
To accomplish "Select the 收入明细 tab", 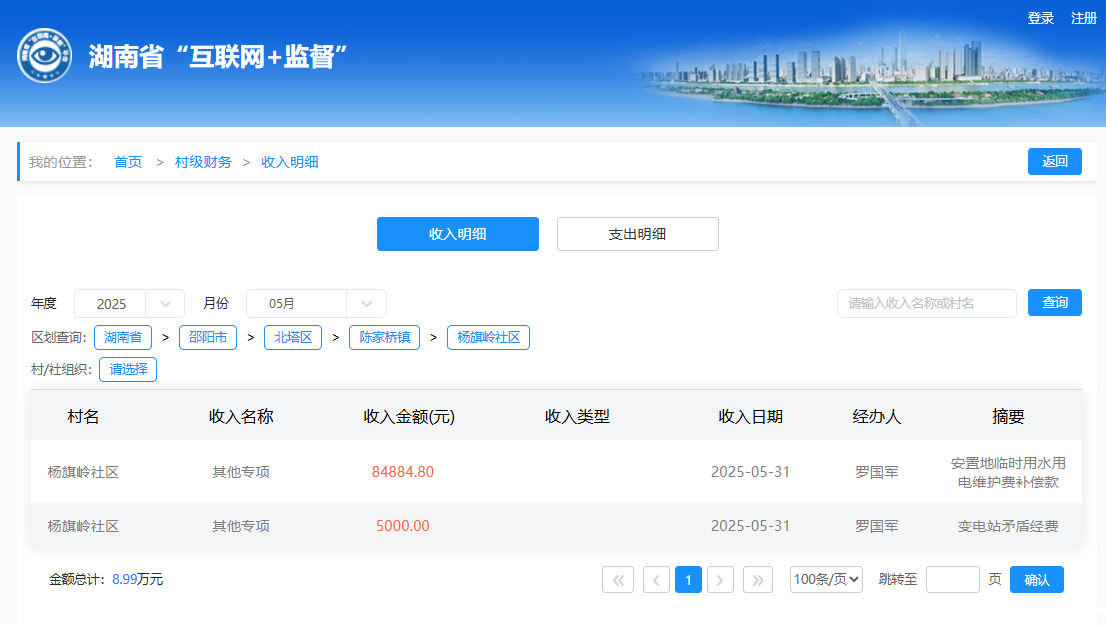I will coord(457,234).
